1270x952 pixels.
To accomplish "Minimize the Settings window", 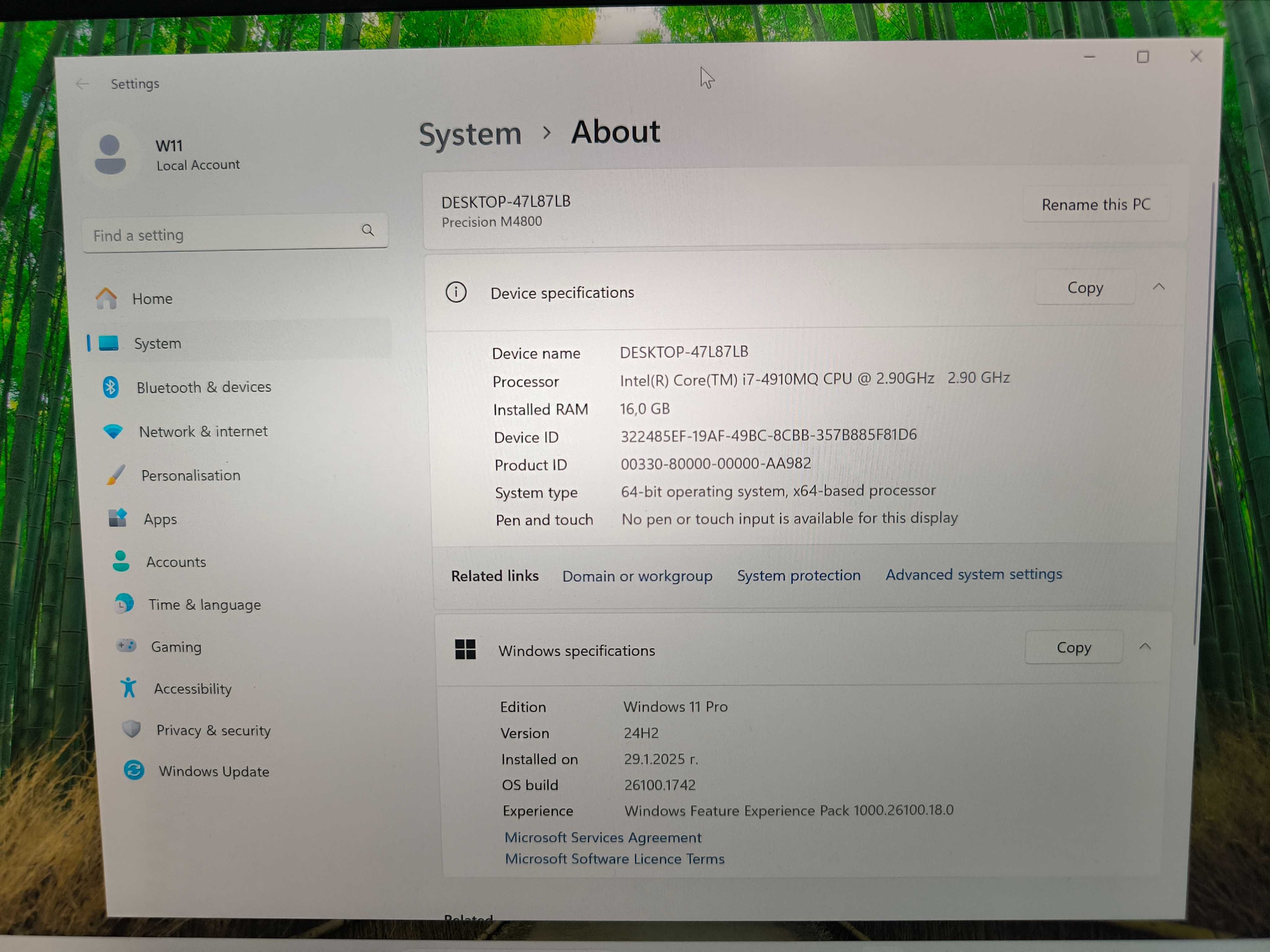I will pyautogui.click(x=1089, y=57).
